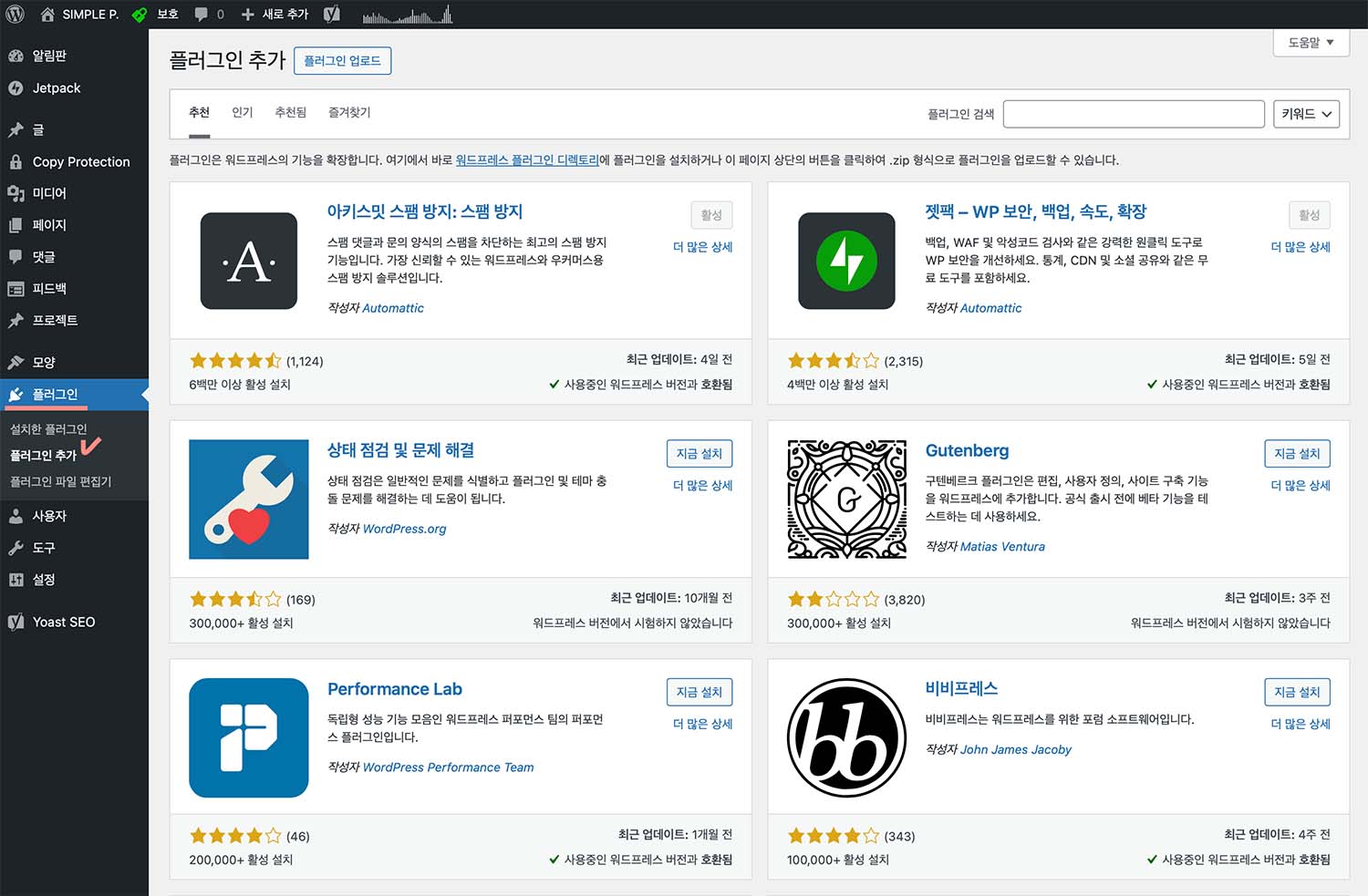Click Health Check wrench icon thumbnail
Viewport: 1368px width, 896px height.
point(249,499)
